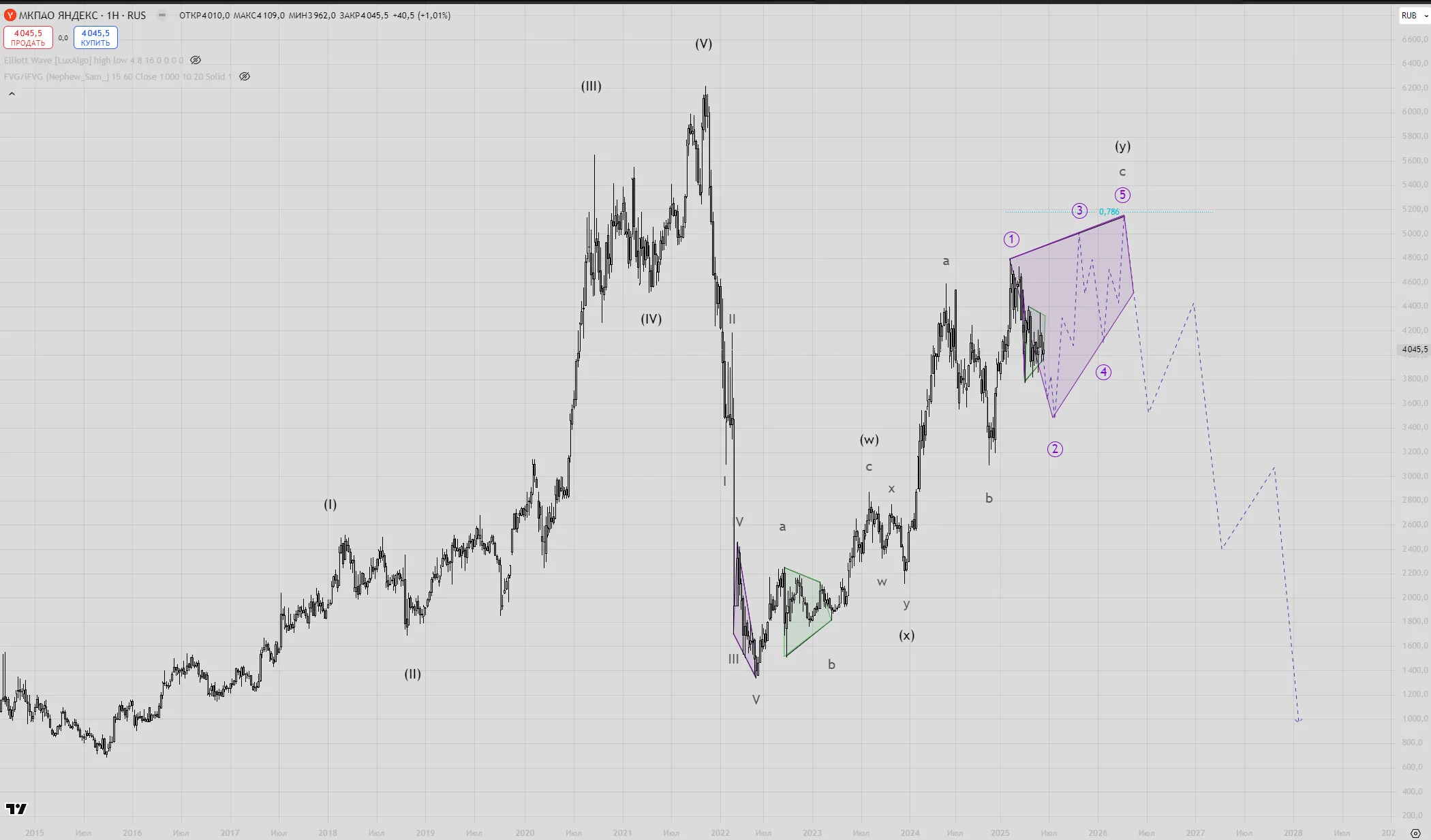Viewport: 1431px width, 840px height.
Task: Select the (III) wave label
Action: [x=591, y=86]
